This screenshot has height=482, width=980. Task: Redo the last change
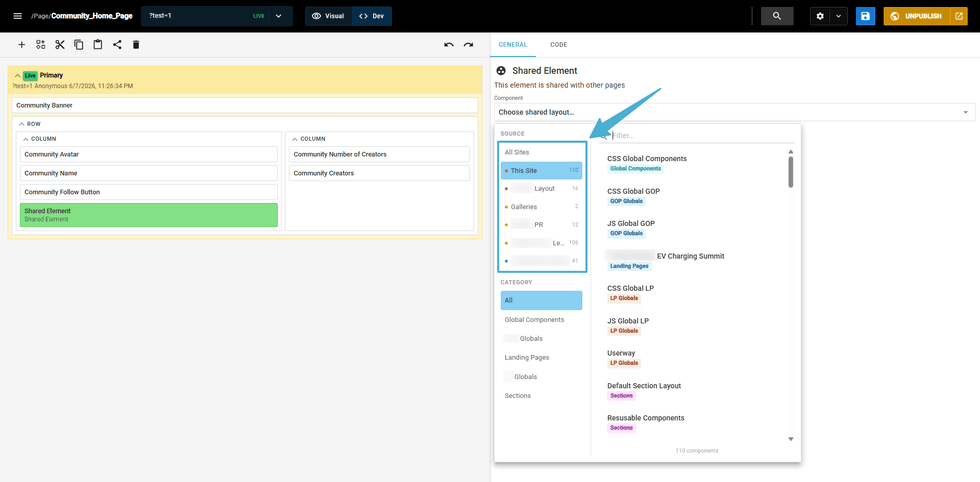[468, 44]
